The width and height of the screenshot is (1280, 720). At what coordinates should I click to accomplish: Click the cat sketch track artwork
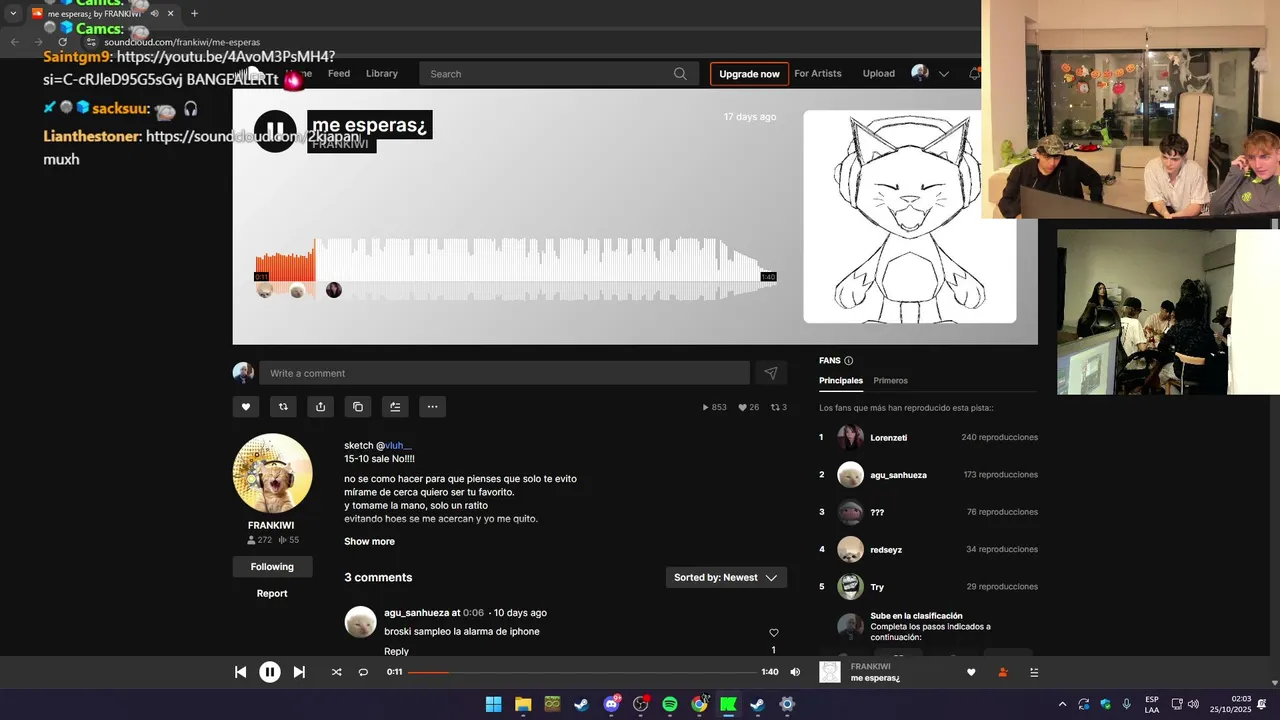pos(909,216)
